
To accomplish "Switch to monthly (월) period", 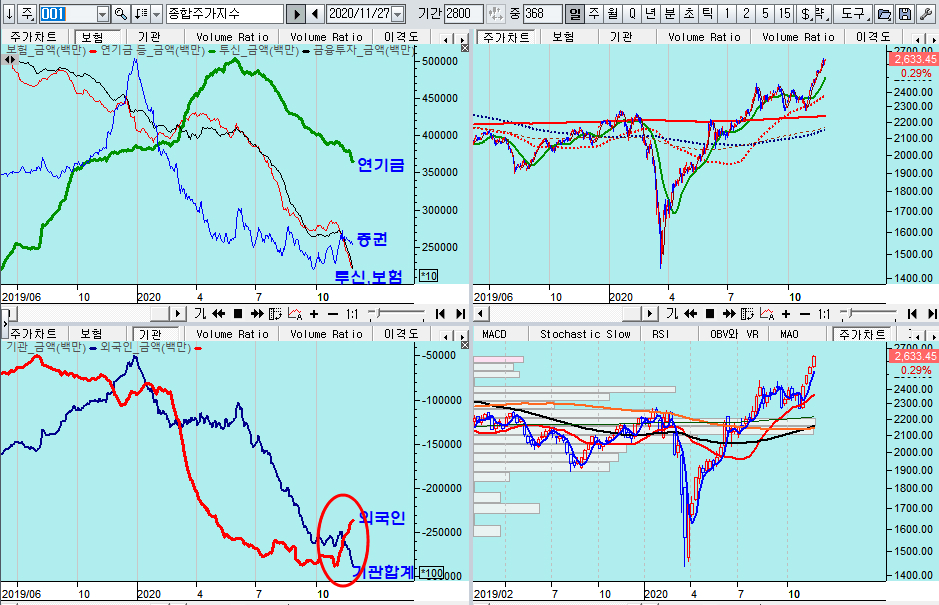I will click(x=612, y=14).
